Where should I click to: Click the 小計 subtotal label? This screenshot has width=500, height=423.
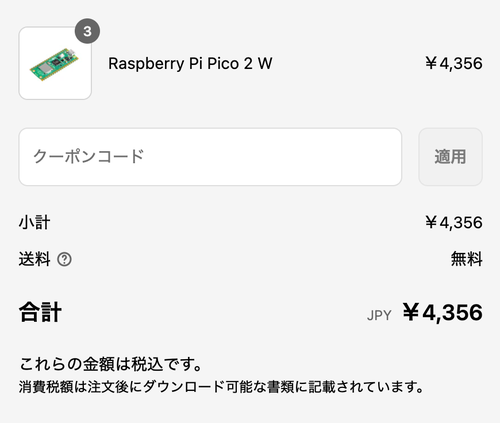(34, 222)
